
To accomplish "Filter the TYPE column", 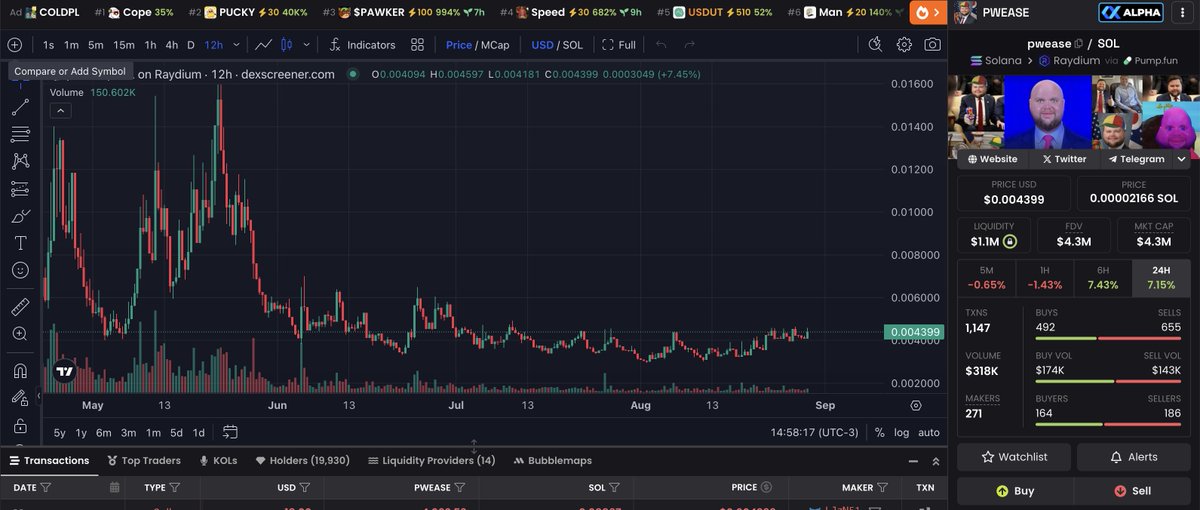I will pyautogui.click(x=175, y=487).
